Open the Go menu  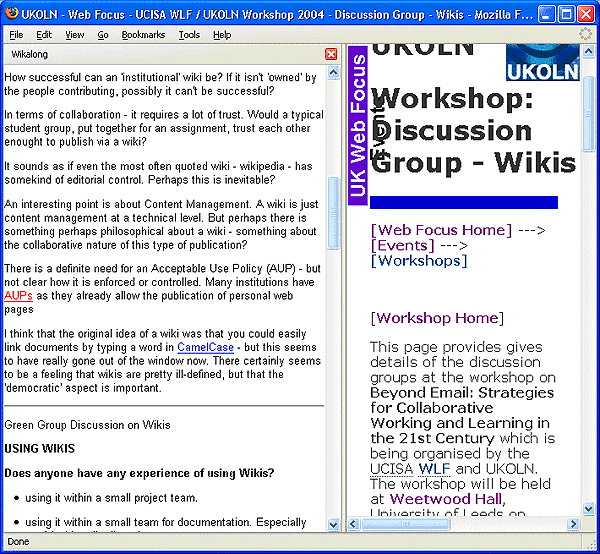point(103,35)
